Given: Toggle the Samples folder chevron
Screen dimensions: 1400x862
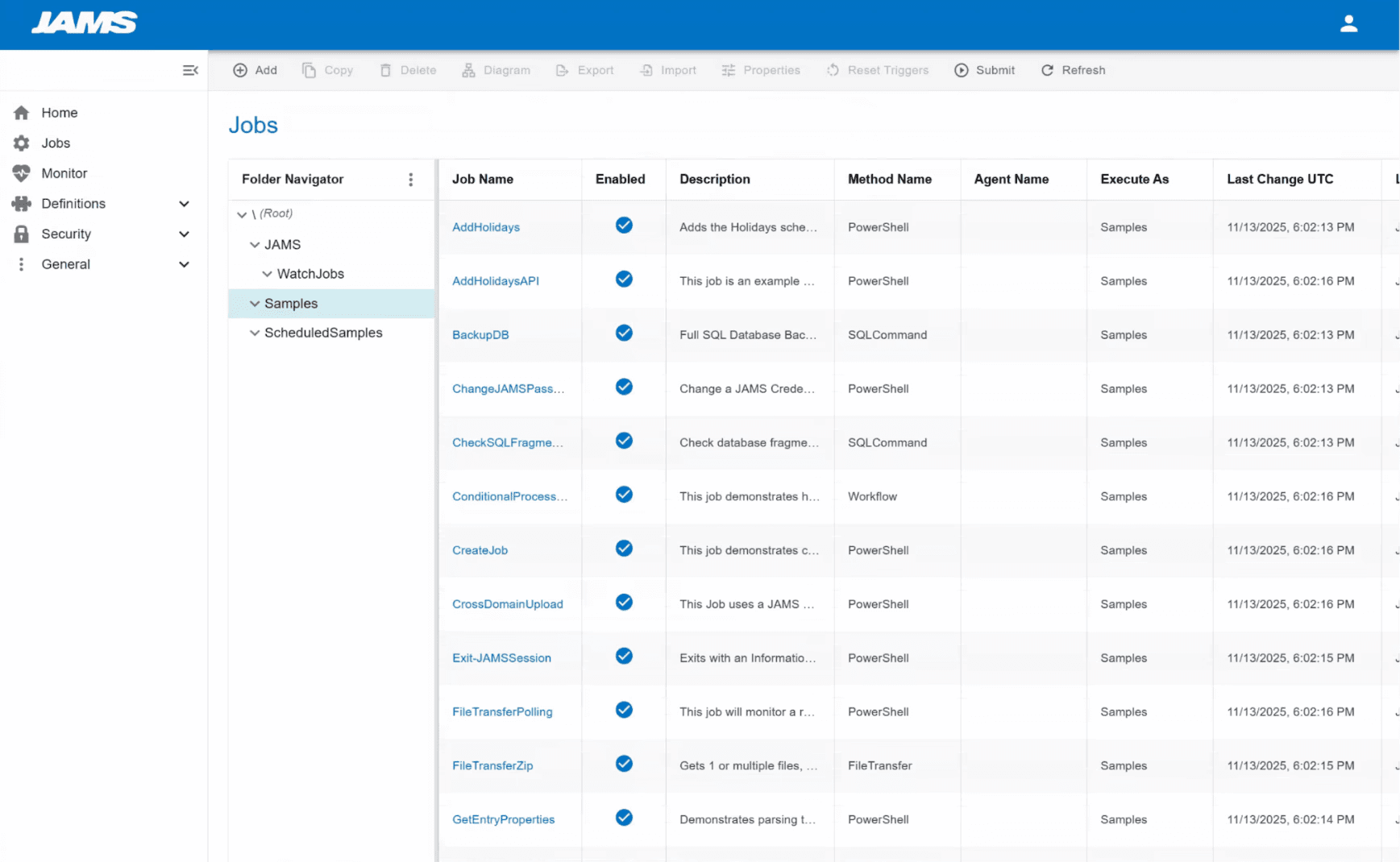Looking at the screenshot, I should pos(255,304).
